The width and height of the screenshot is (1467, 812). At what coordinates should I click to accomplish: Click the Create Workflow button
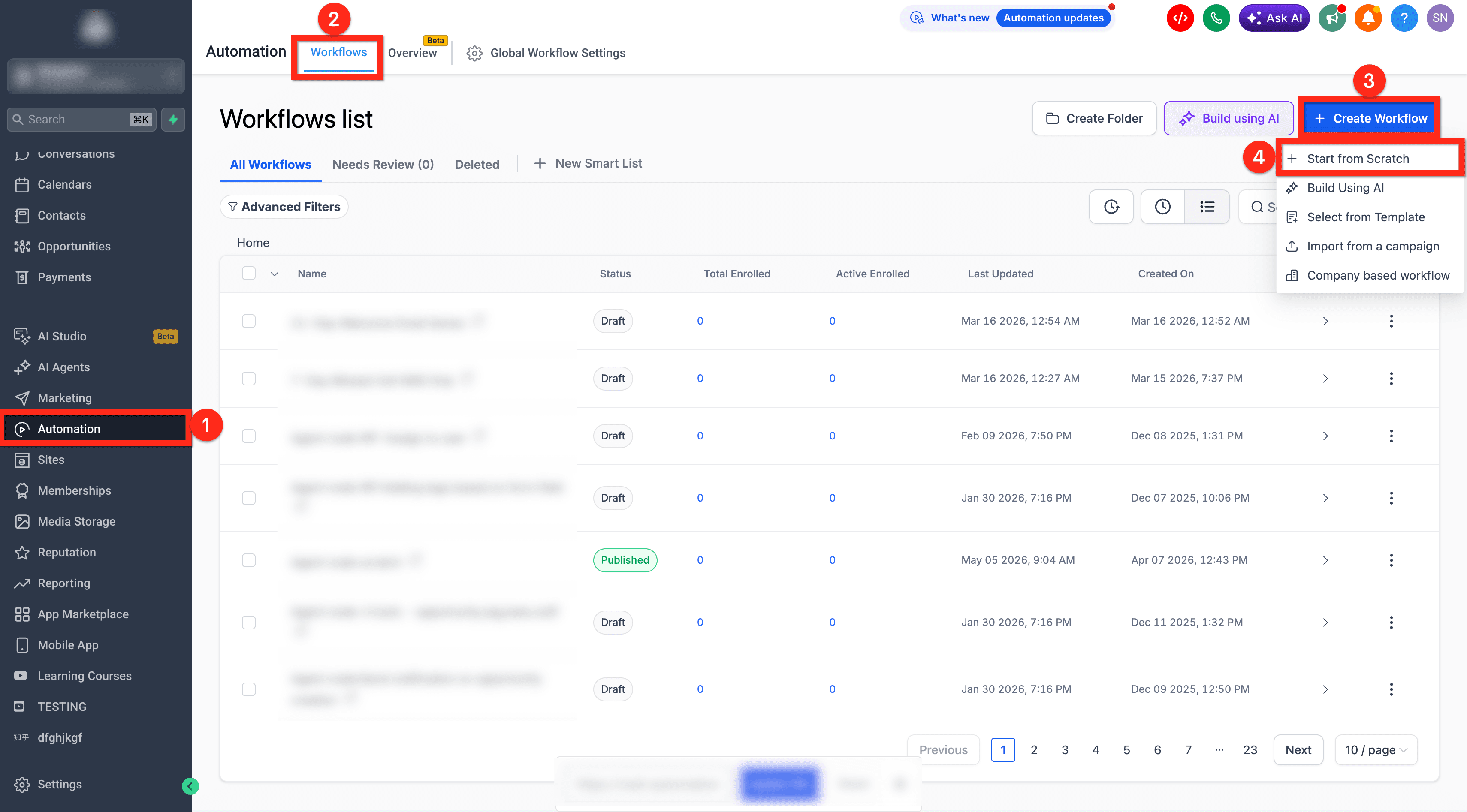(x=1369, y=118)
